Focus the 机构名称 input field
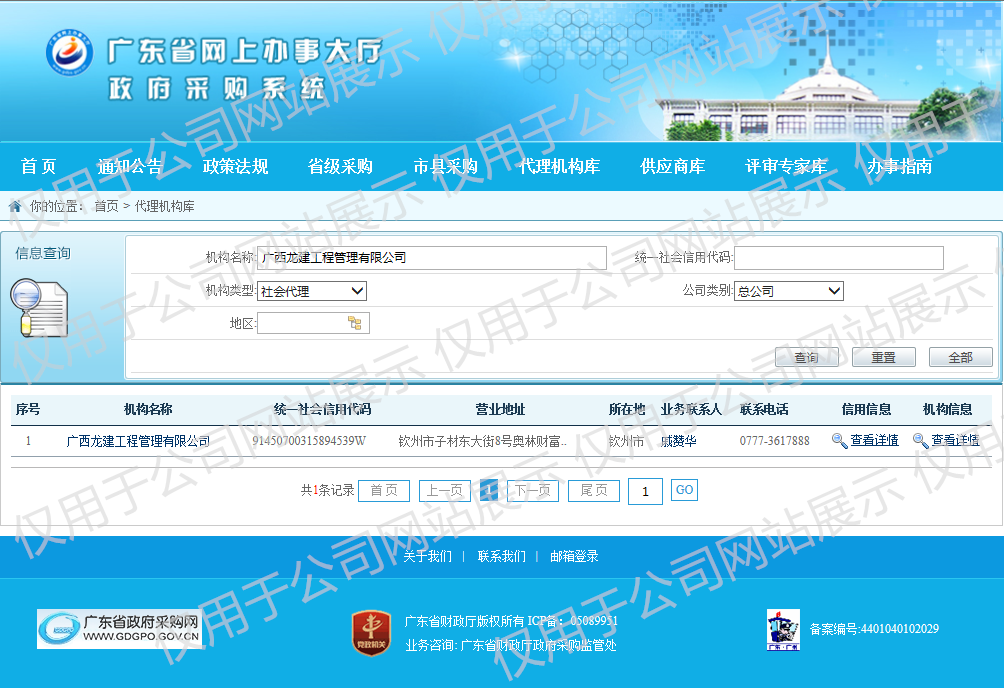Image resolution: width=1004 pixels, height=689 pixels. 432,258
